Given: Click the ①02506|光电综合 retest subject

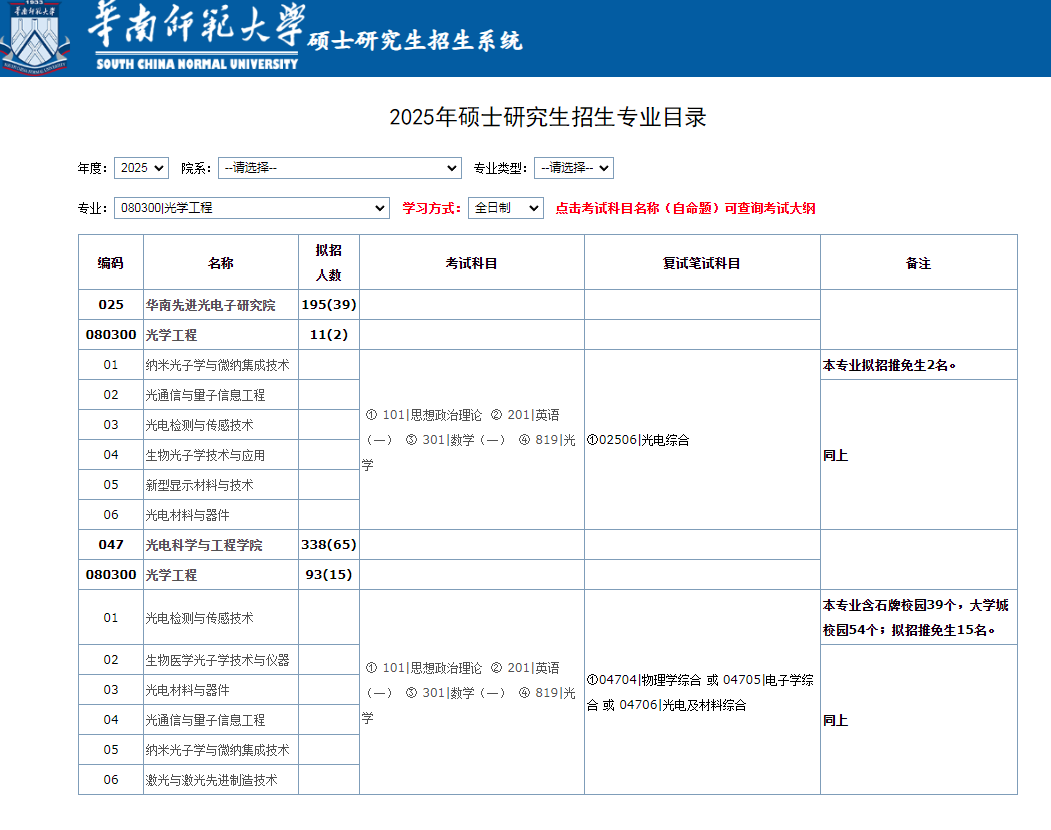Looking at the screenshot, I should (x=638, y=440).
